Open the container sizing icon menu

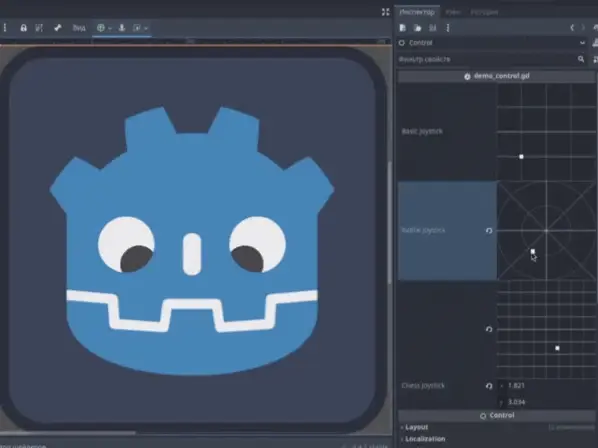pyautogui.click(x=140, y=28)
